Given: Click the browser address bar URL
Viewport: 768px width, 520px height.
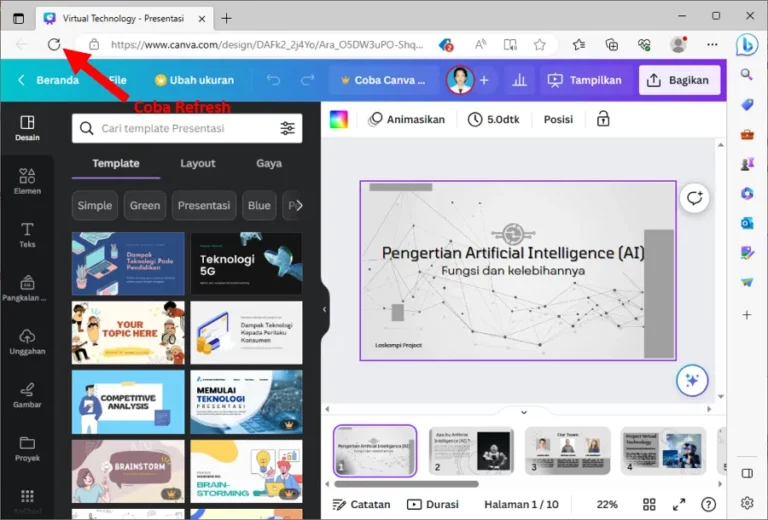Looking at the screenshot, I should point(267,45).
